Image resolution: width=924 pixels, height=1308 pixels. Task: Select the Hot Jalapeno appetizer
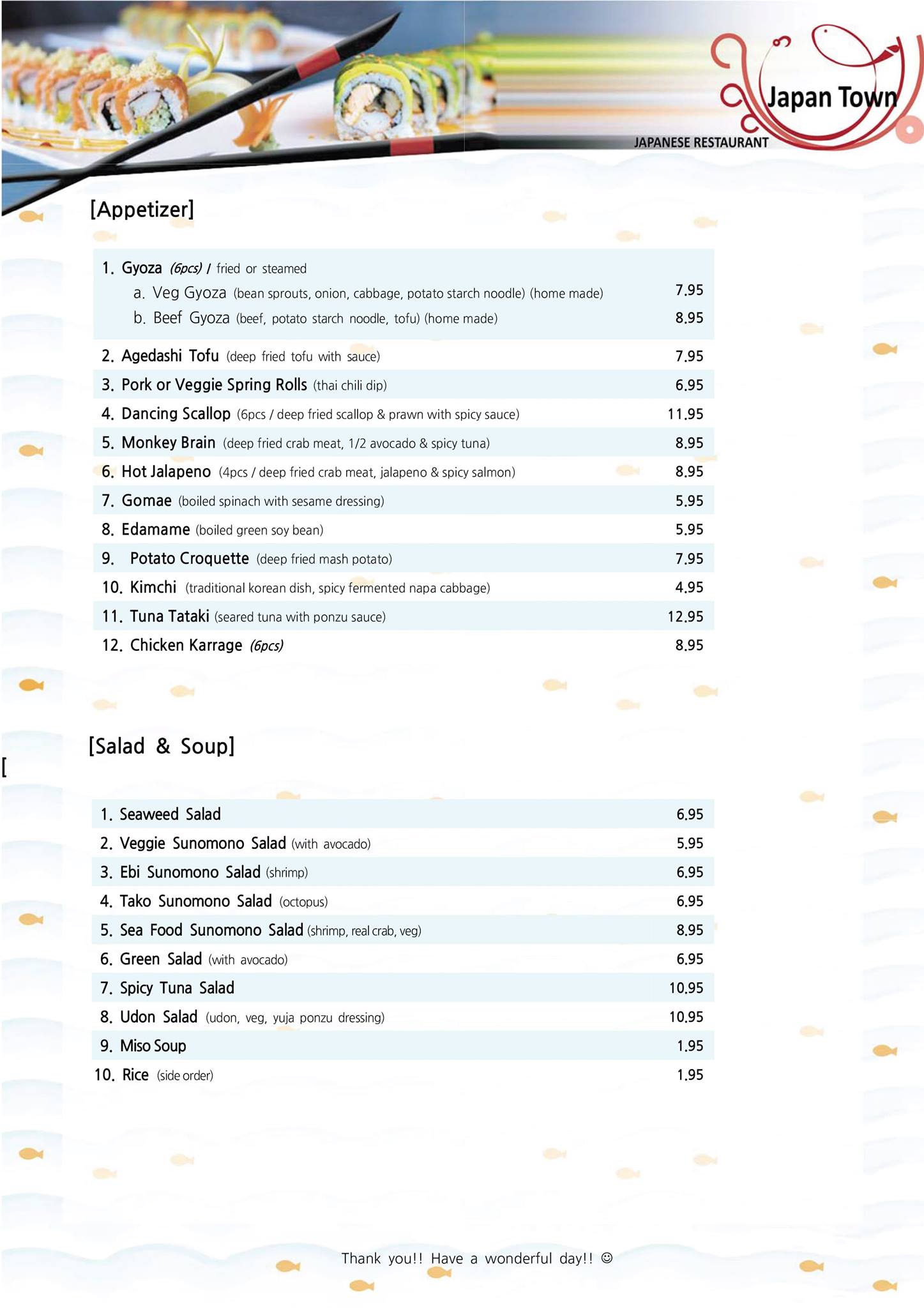tap(166, 472)
